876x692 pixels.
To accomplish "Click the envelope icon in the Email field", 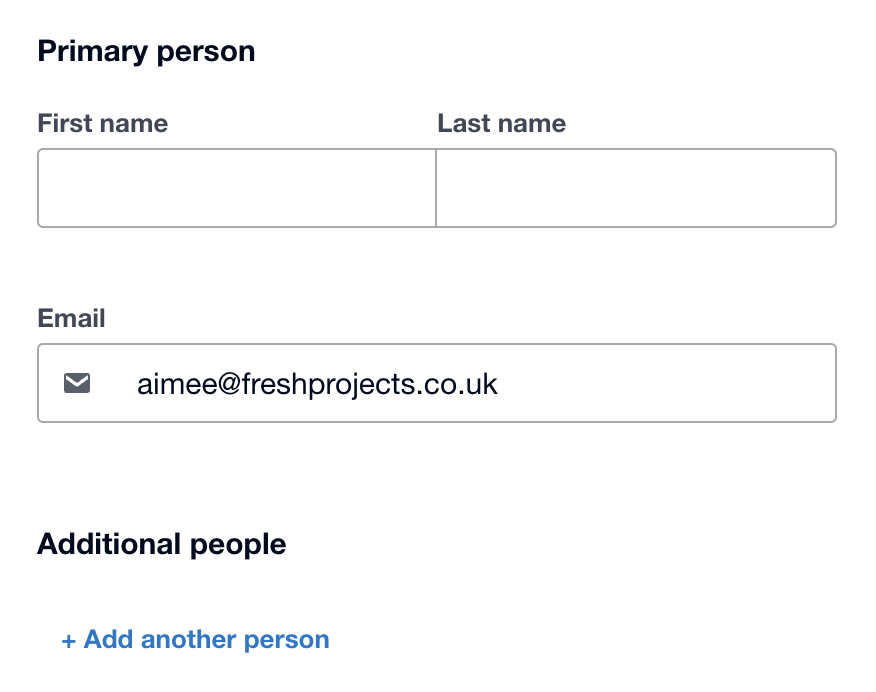I will pos(77,383).
